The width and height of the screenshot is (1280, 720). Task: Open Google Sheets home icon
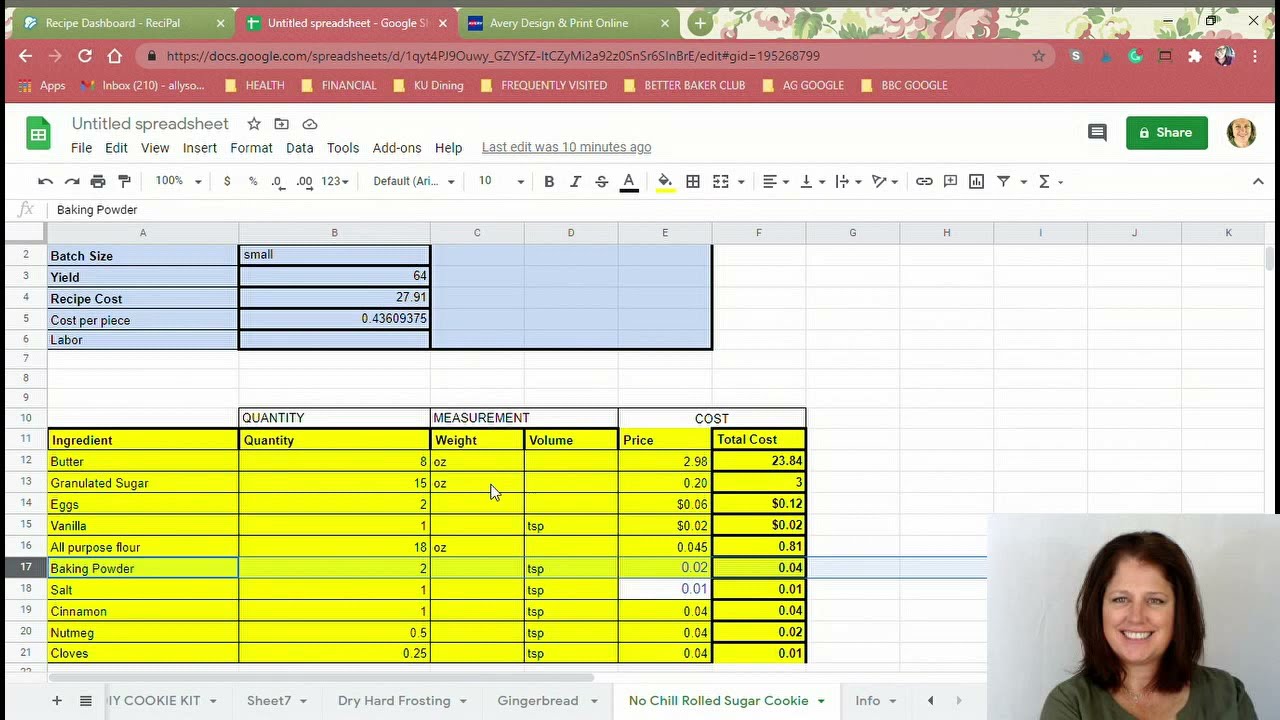(x=38, y=134)
